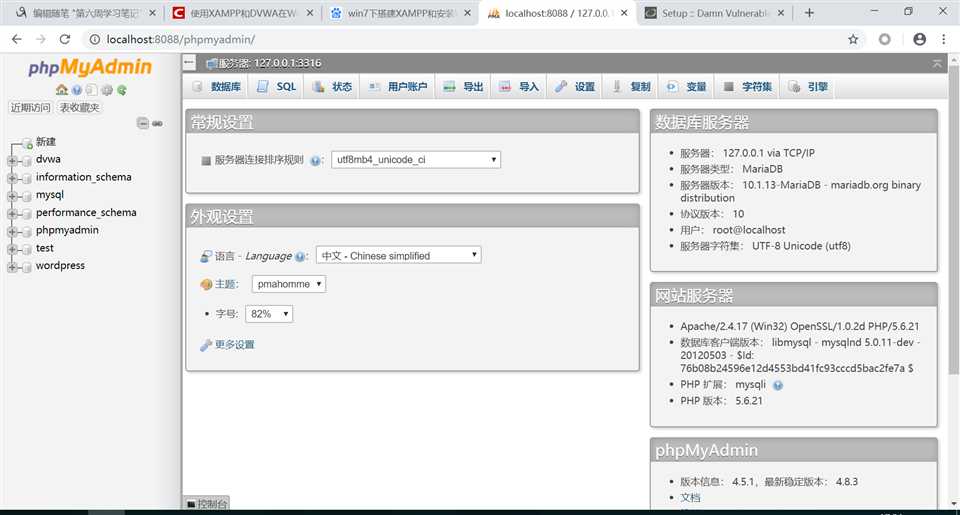This screenshot has width=960, height=515.
Task: Reload the page in browser
Action: (x=64, y=39)
